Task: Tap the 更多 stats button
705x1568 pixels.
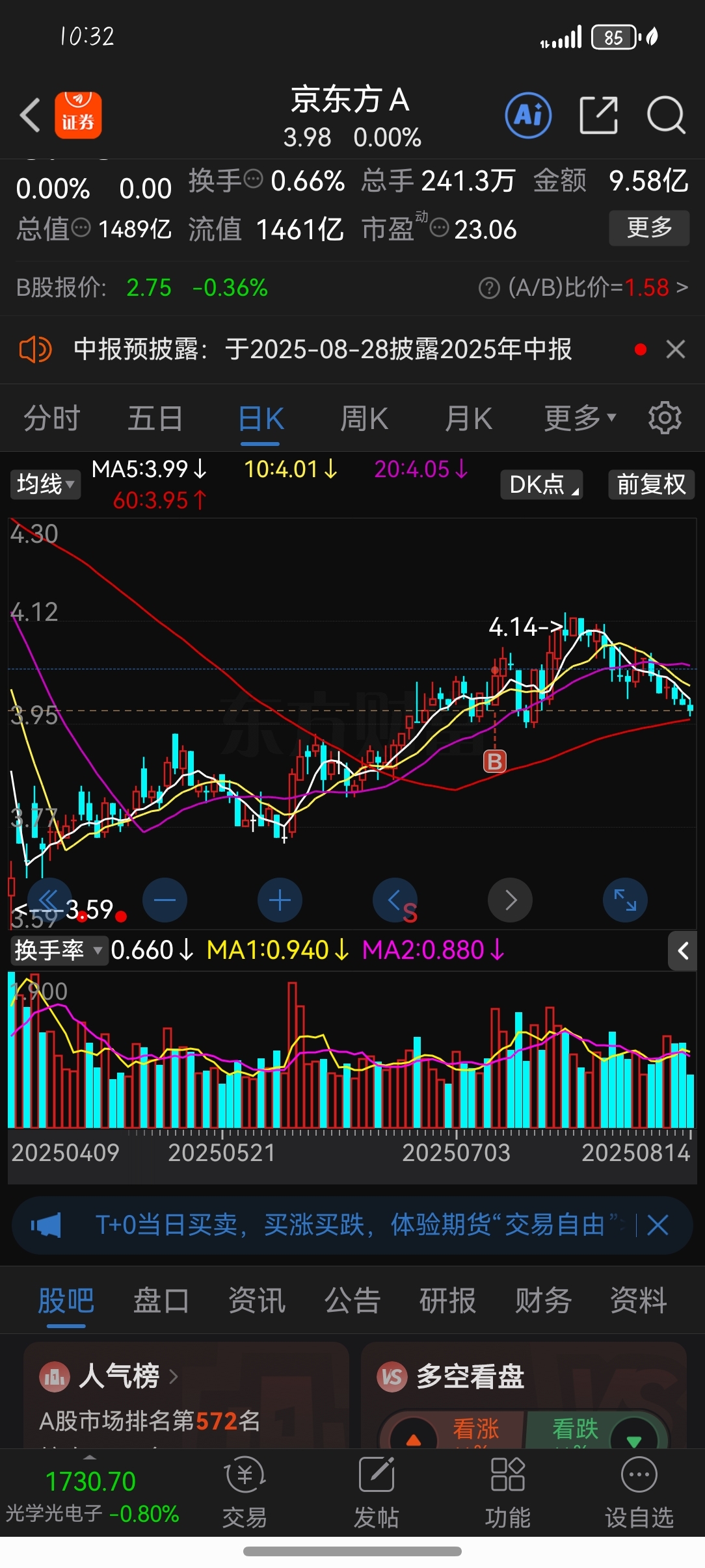Action: pos(649,228)
